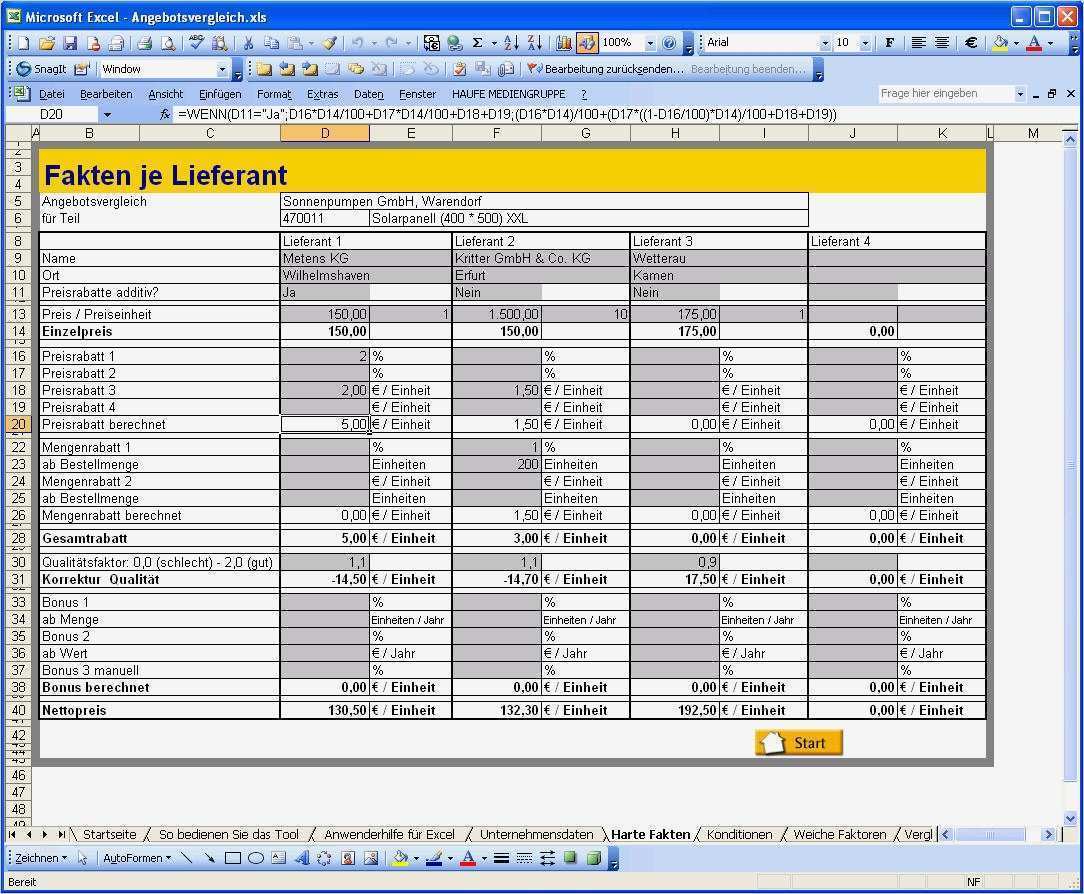Go to last sheet tab arrow

pos(62,835)
